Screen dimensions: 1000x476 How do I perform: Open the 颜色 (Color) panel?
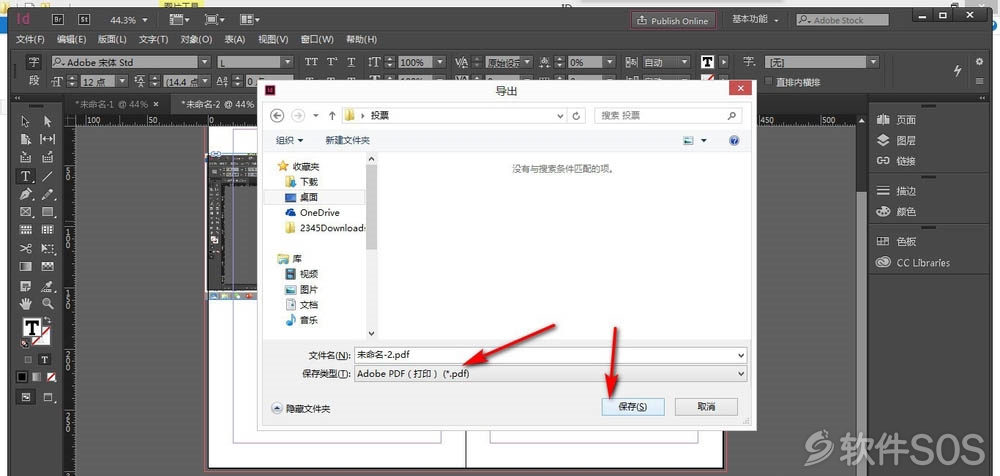pyautogui.click(x=896, y=211)
